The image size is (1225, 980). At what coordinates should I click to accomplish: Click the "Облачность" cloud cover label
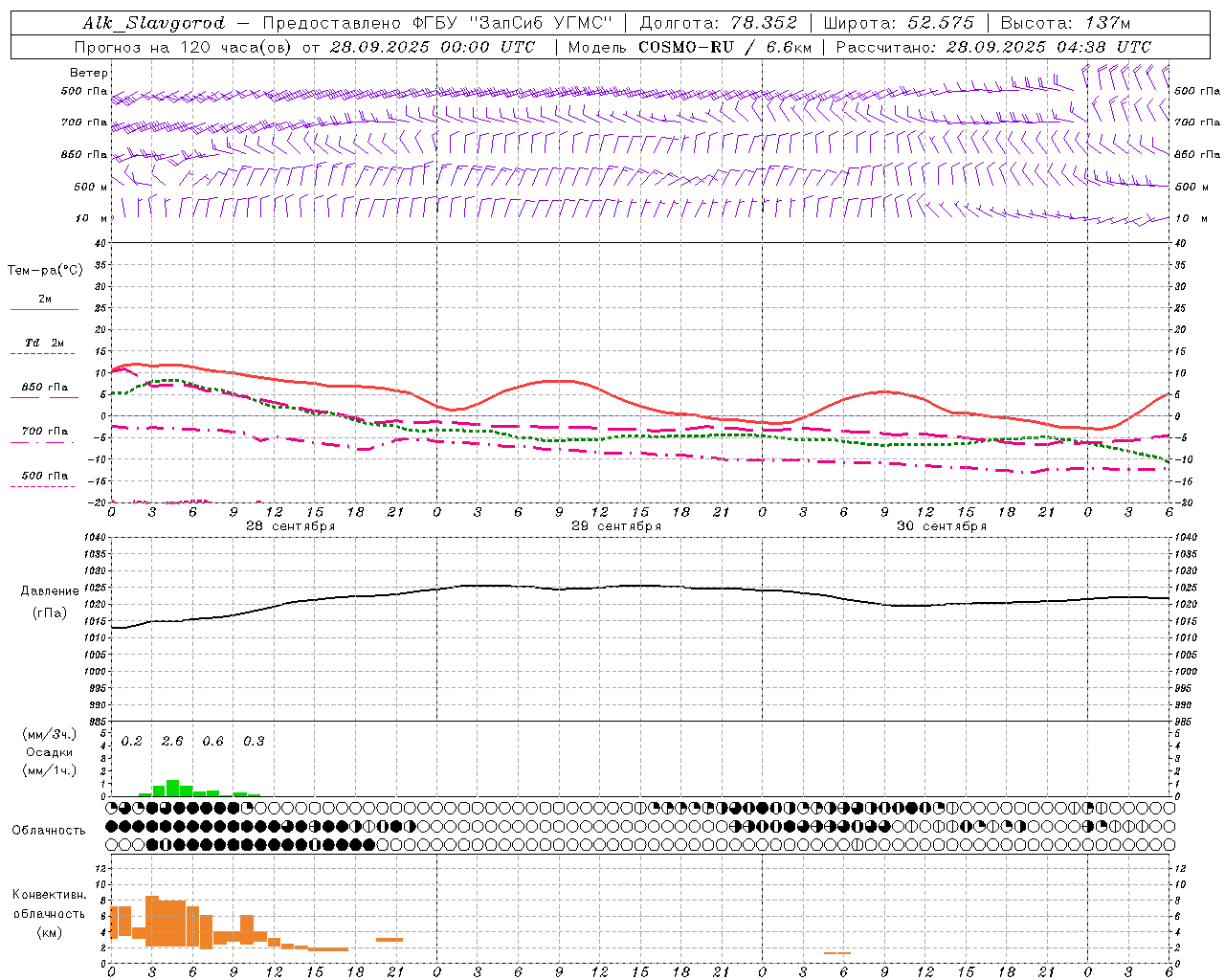pos(49,831)
